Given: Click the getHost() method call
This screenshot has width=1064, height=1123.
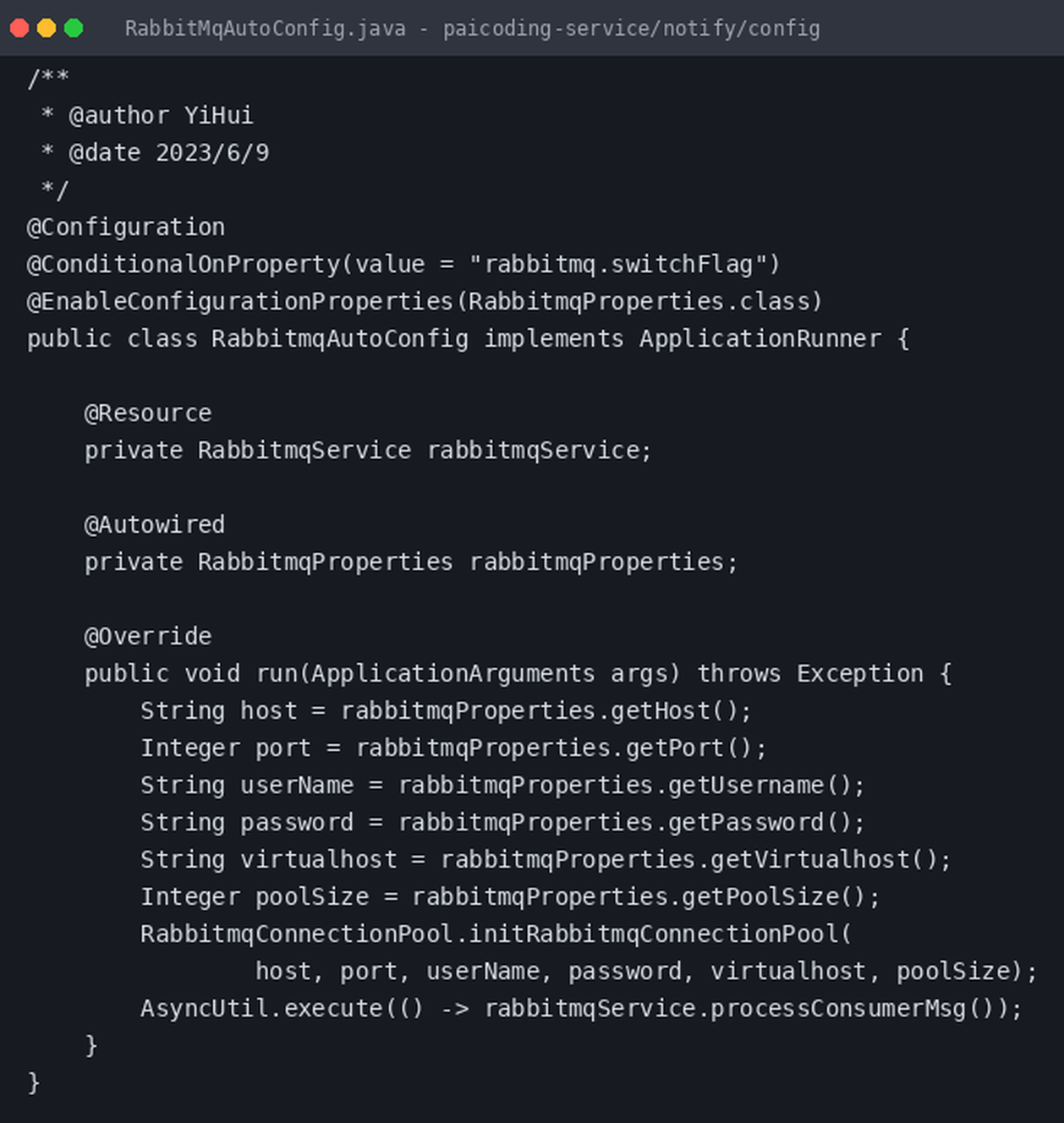Looking at the screenshot, I should point(674,711).
